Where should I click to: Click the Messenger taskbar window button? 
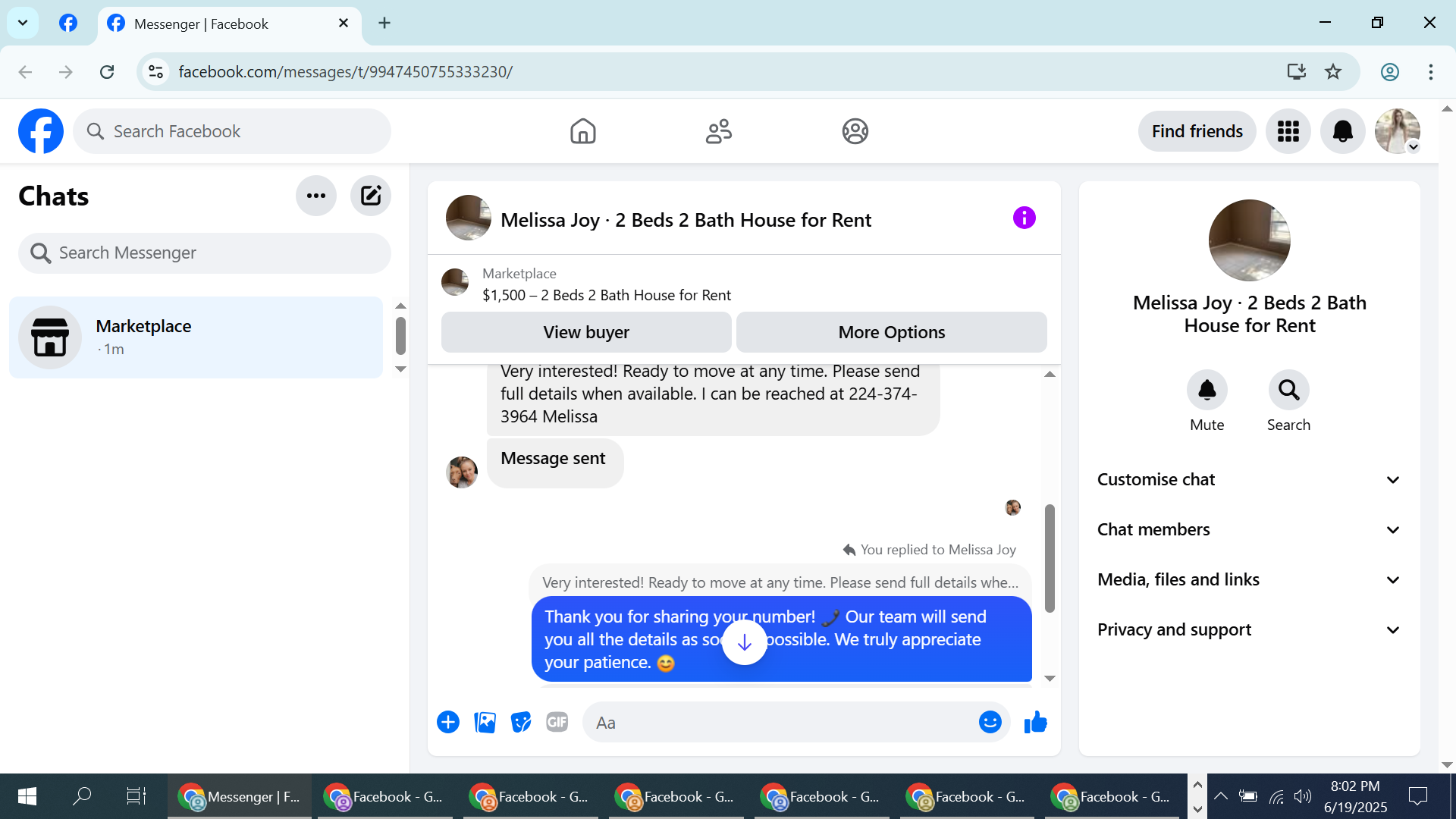pyautogui.click(x=240, y=796)
